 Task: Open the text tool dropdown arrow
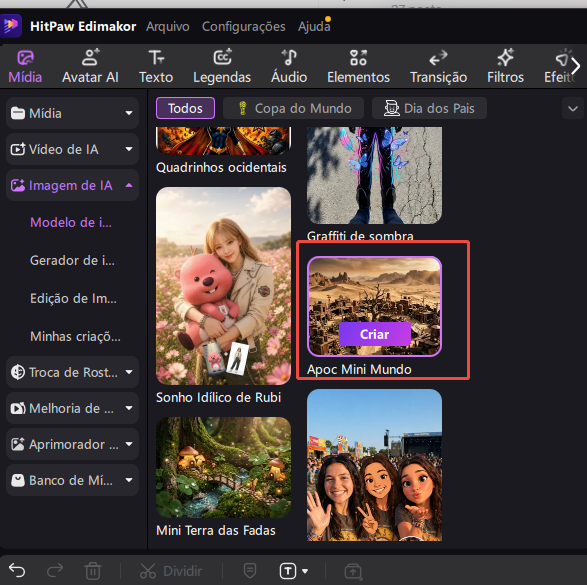point(305,571)
